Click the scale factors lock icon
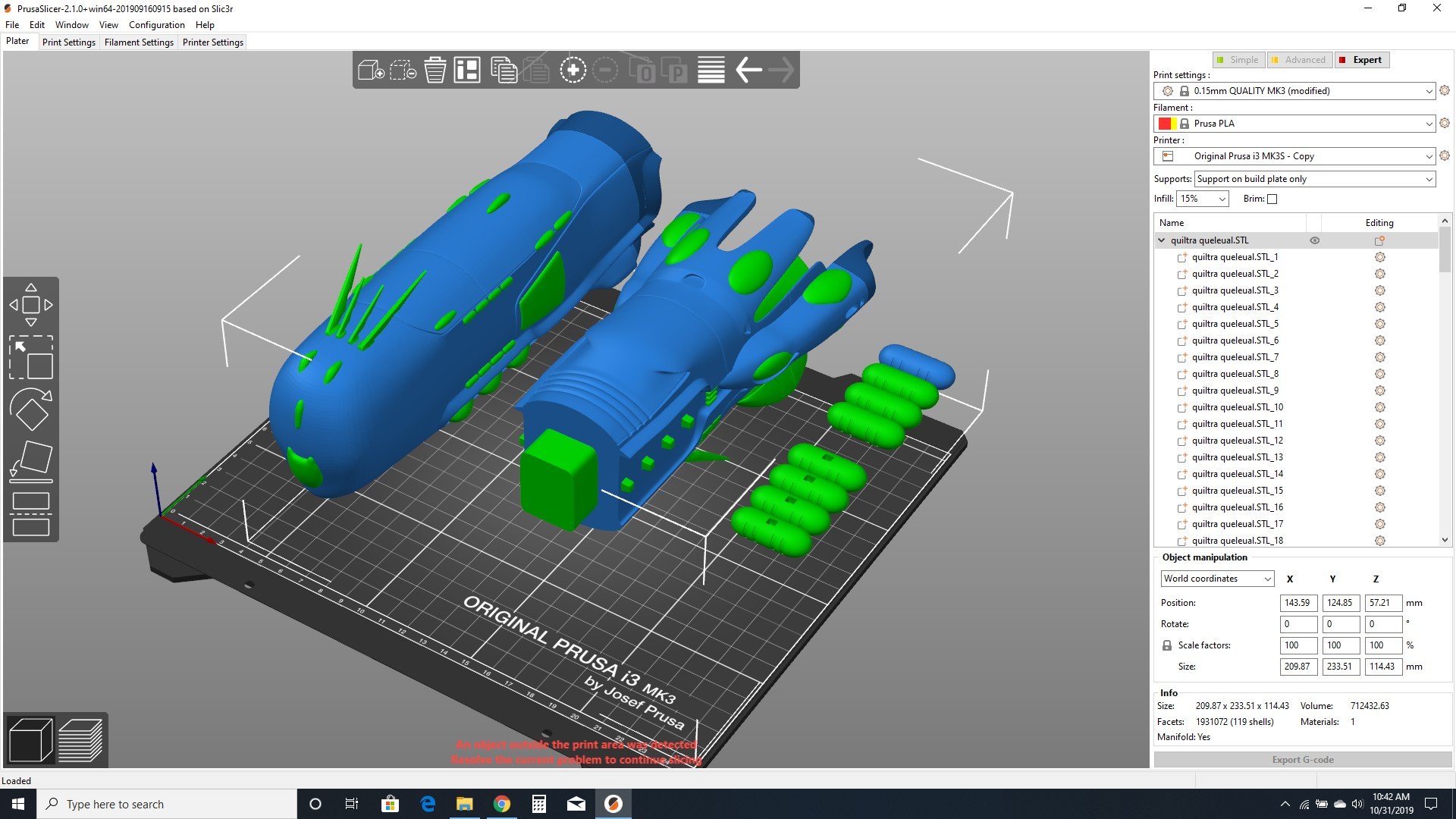 point(1167,645)
